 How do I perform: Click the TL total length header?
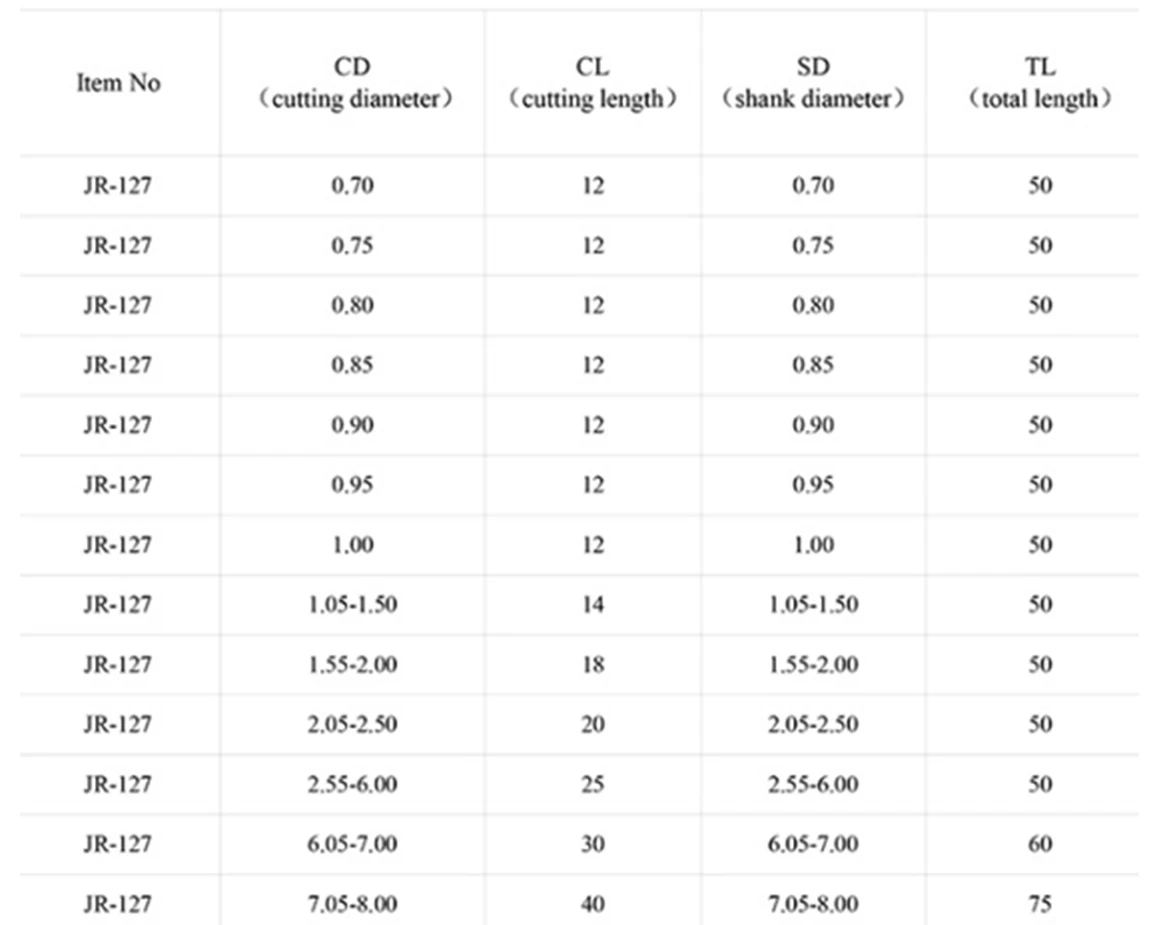[1039, 83]
